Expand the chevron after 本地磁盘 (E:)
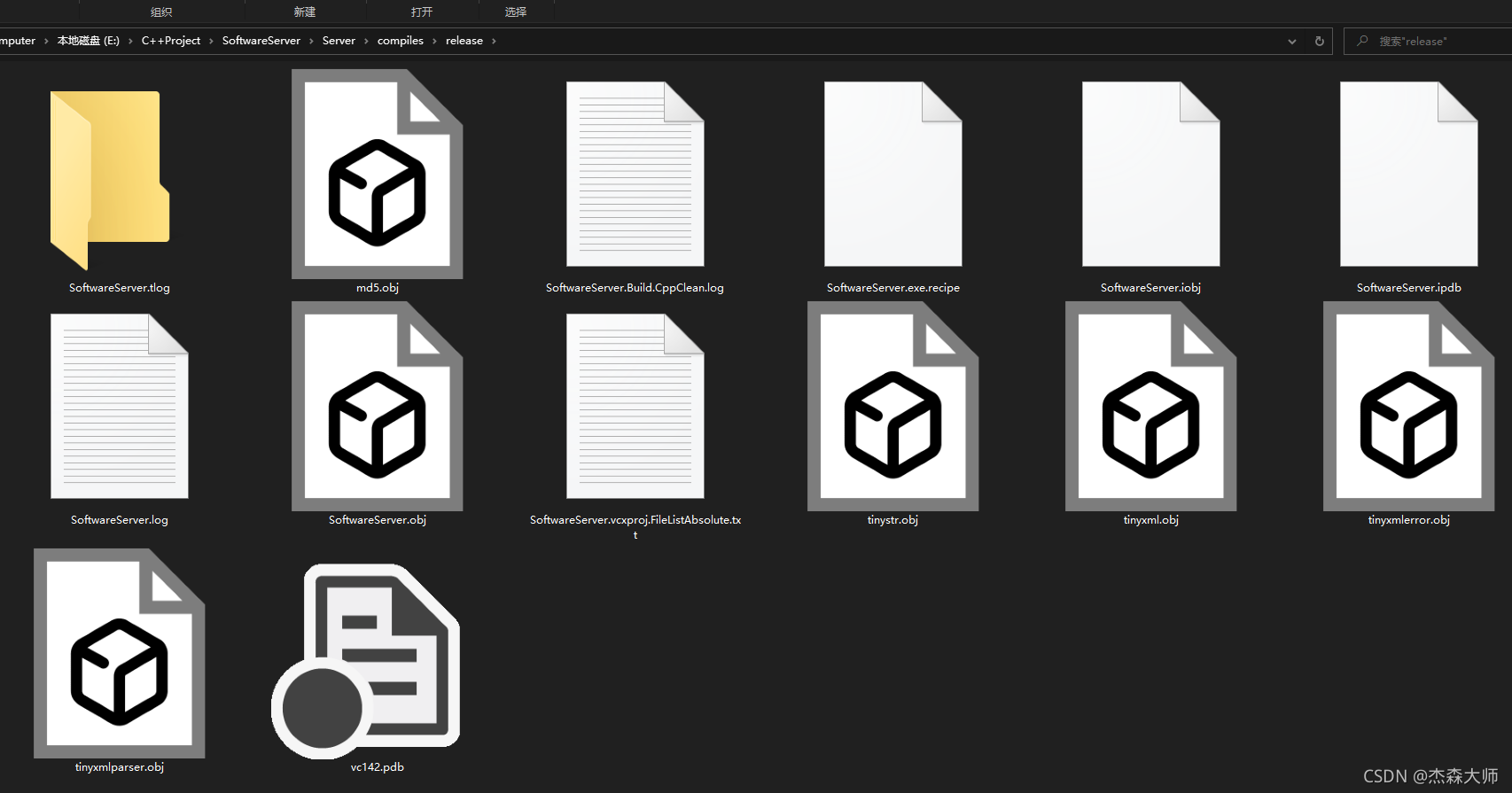Viewport: 1512px width, 793px height. (130, 41)
